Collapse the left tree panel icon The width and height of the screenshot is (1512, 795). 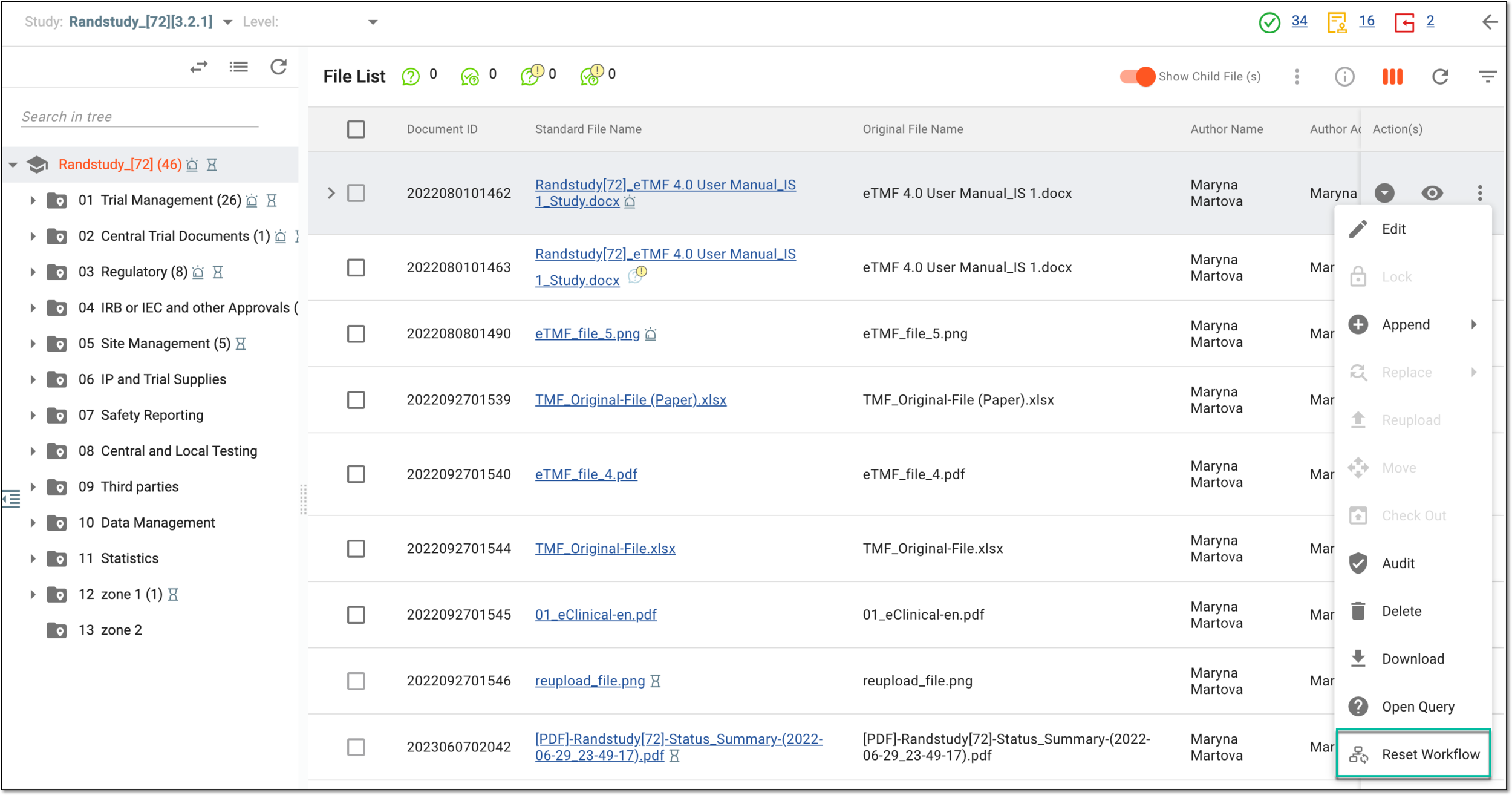click(11, 499)
